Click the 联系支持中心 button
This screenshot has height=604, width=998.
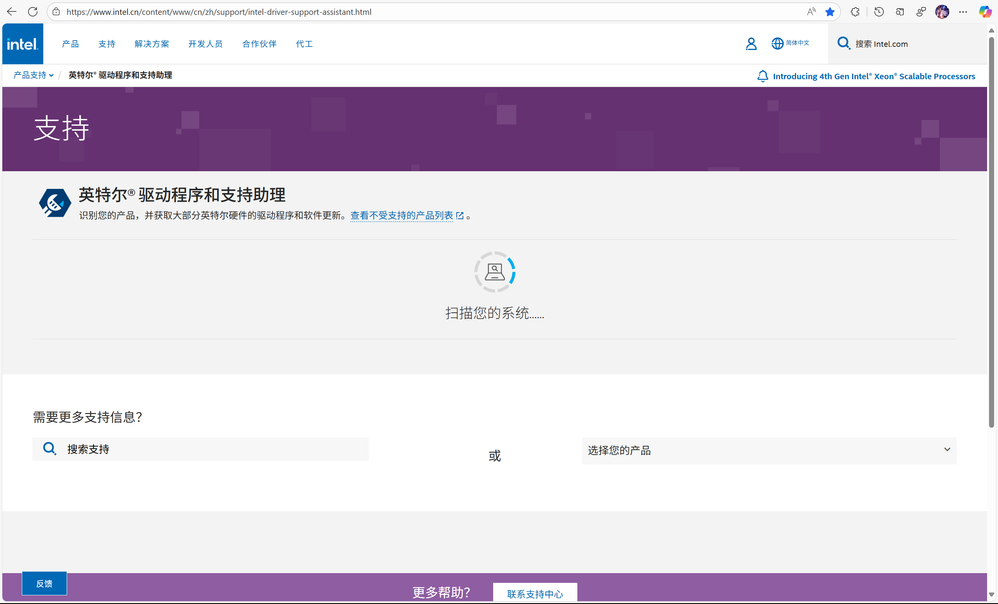[x=535, y=593]
